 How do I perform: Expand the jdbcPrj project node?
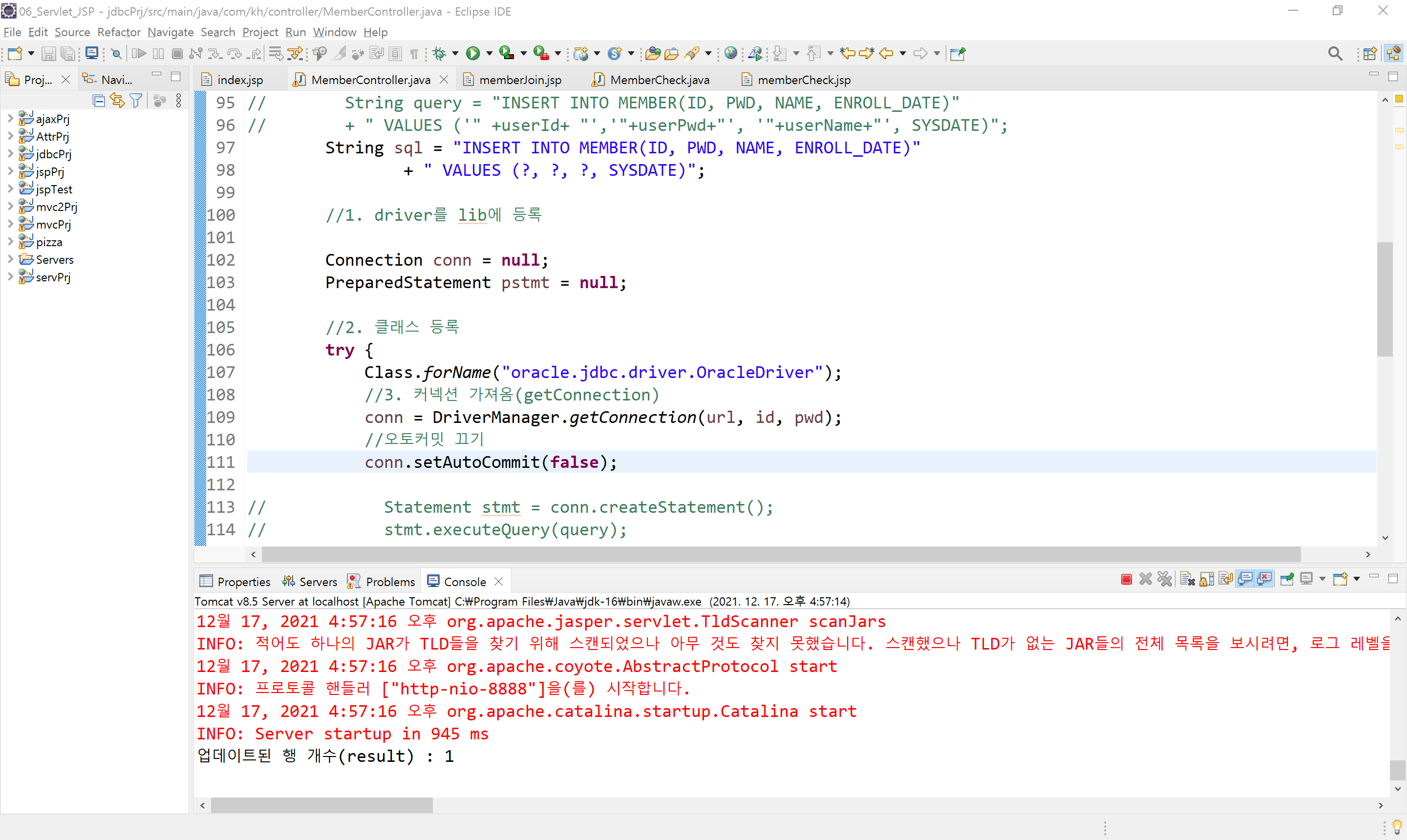click(10, 153)
